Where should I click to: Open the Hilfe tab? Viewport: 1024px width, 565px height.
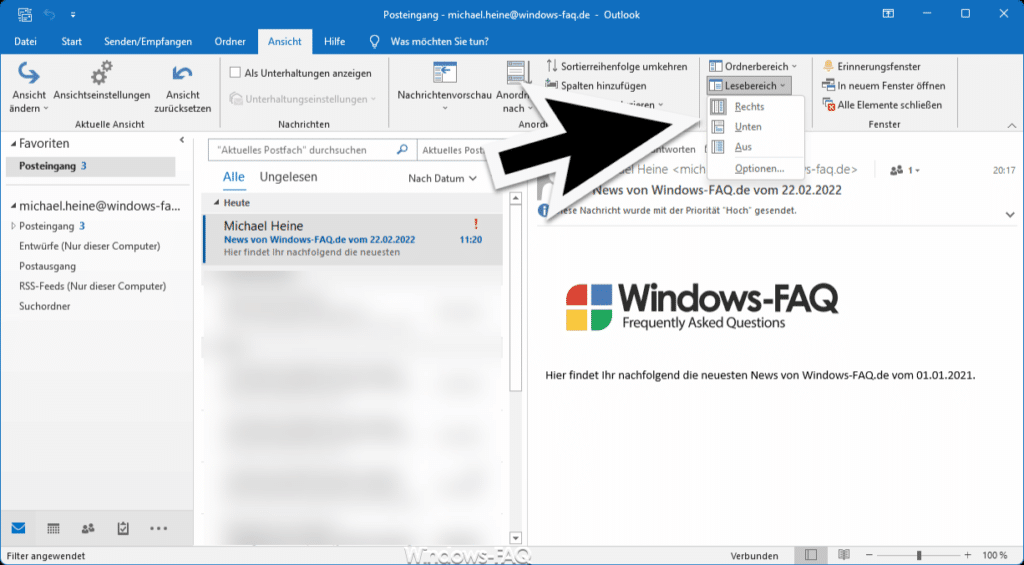pos(334,41)
